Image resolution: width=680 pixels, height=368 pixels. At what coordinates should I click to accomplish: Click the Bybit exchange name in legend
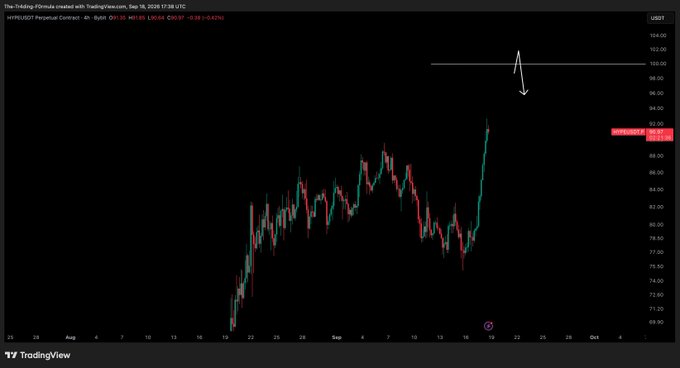(100, 18)
